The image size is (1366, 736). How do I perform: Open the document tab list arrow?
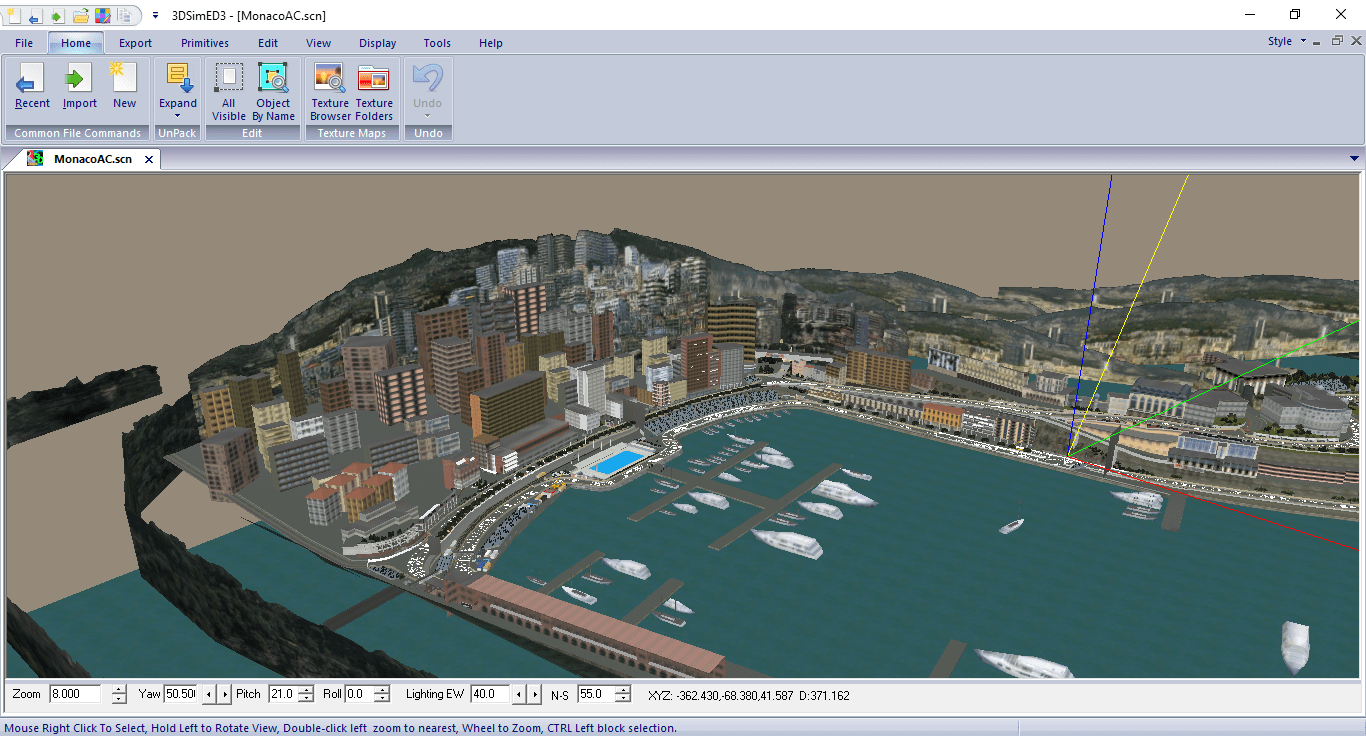(1354, 158)
